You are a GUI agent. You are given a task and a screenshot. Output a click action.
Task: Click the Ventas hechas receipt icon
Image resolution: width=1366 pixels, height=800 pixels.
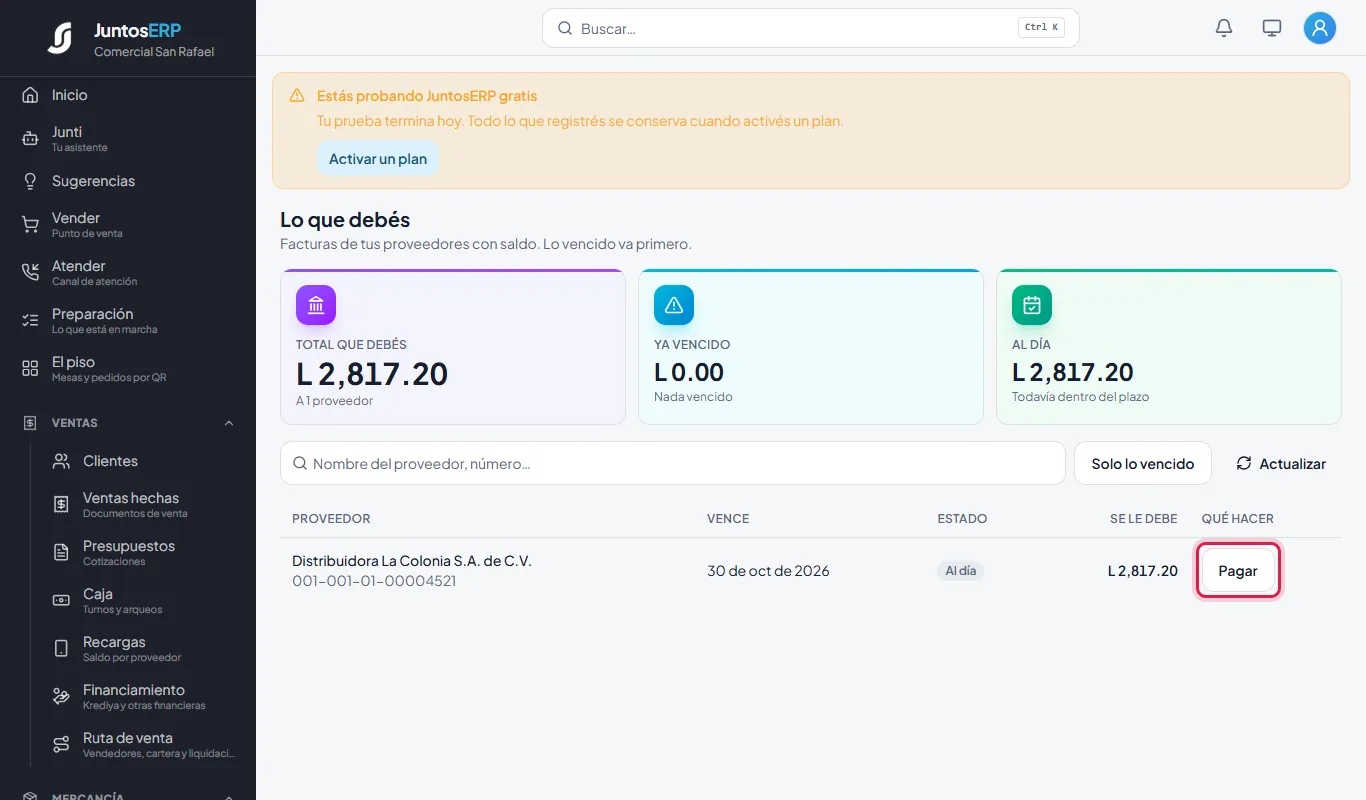[61, 505]
